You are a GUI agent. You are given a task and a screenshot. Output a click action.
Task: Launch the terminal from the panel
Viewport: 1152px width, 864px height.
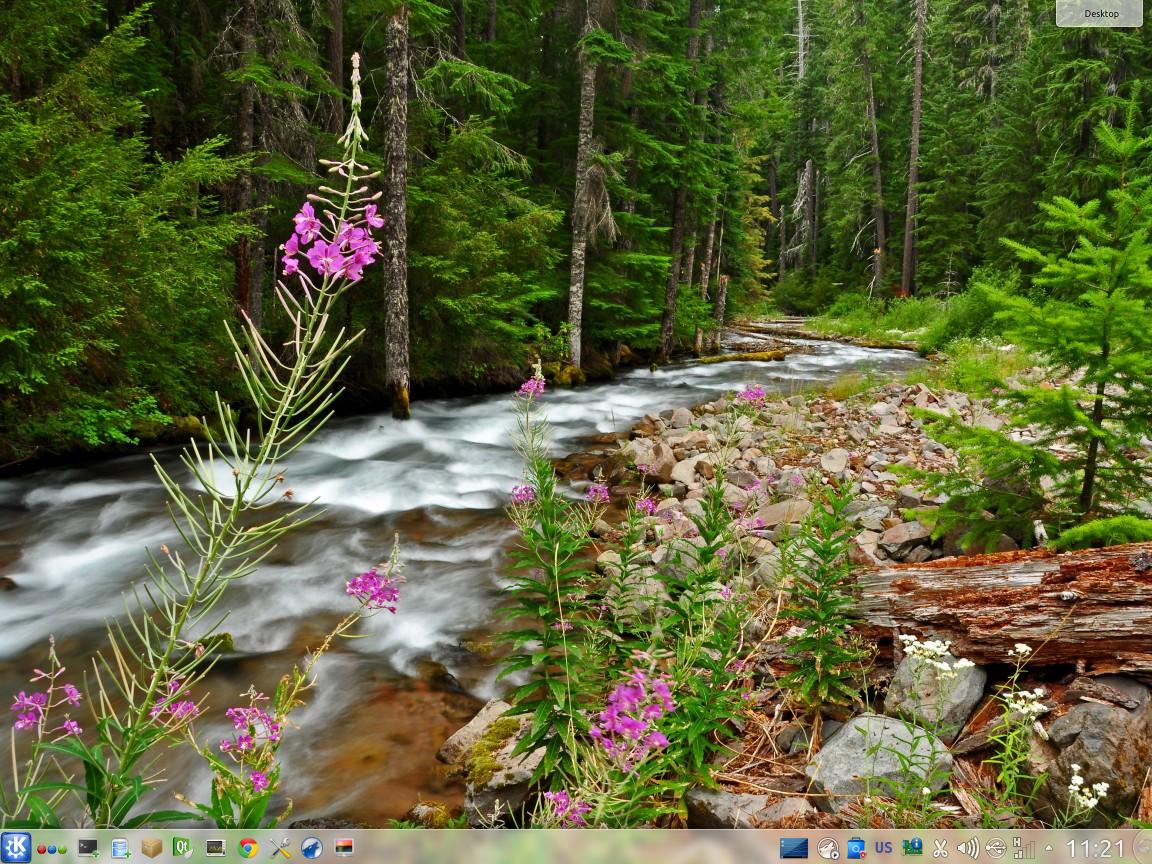pyautogui.click(x=88, y=848)
